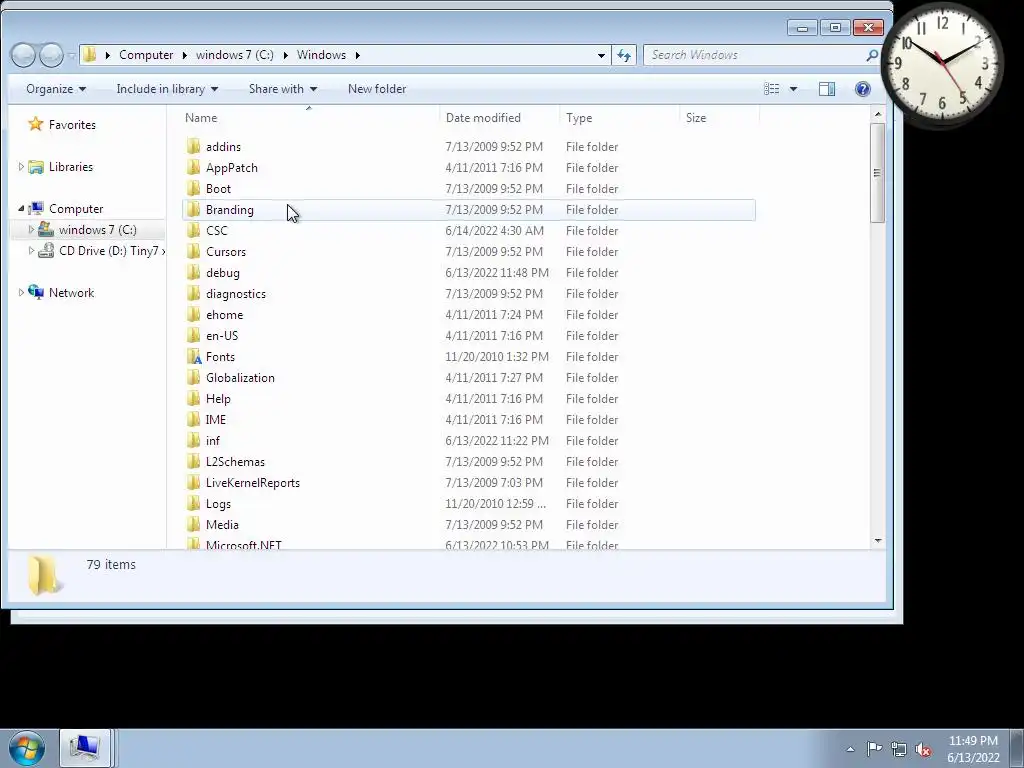Click the CD Drive (D:) icon
The width and height of the screenshot is (1024, 768).
(x=46, y=251)
